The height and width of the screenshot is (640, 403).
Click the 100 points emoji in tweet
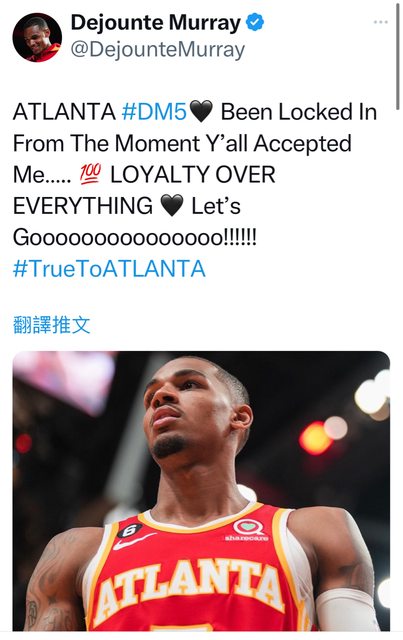coord(90,175)
